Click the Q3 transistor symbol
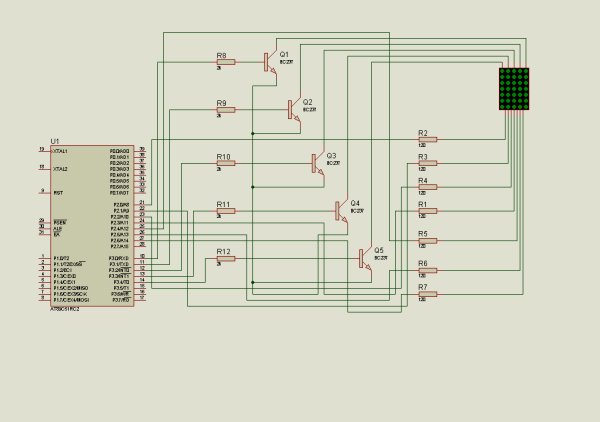 (x=318, y=163)
